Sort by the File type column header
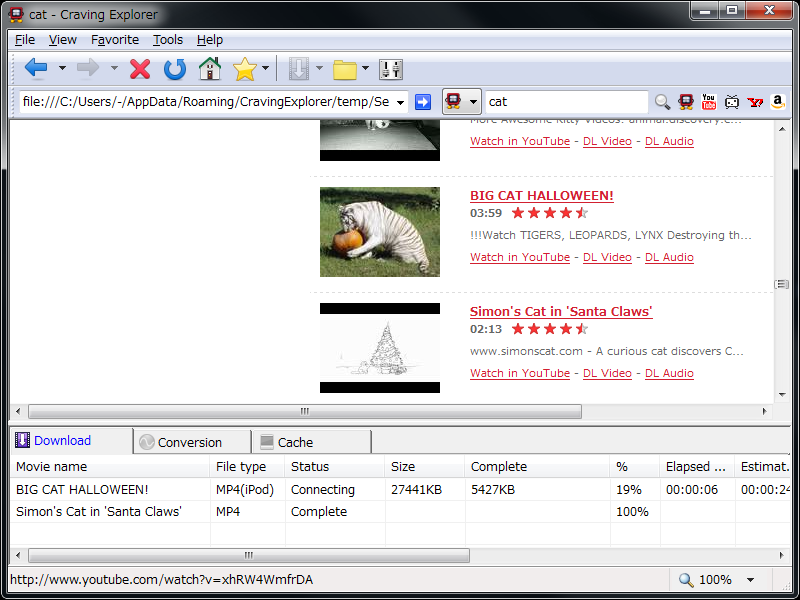The height and width of the screenshot is (600, 800). (x=247, y=466)
